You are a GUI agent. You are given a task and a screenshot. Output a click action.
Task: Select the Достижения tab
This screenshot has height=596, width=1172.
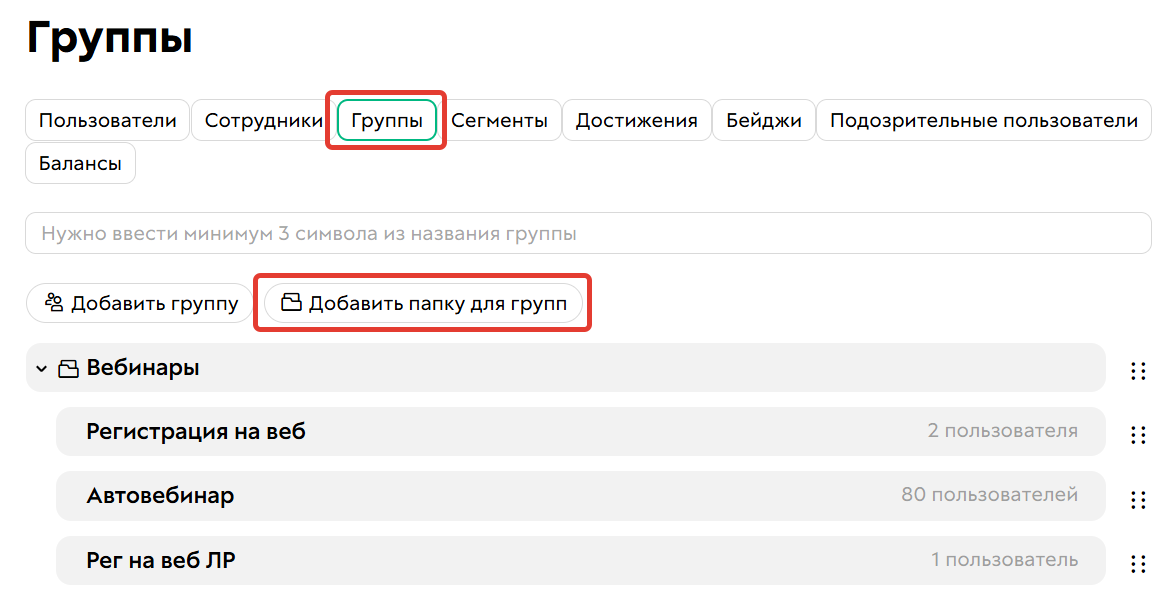tap(636, 119)
